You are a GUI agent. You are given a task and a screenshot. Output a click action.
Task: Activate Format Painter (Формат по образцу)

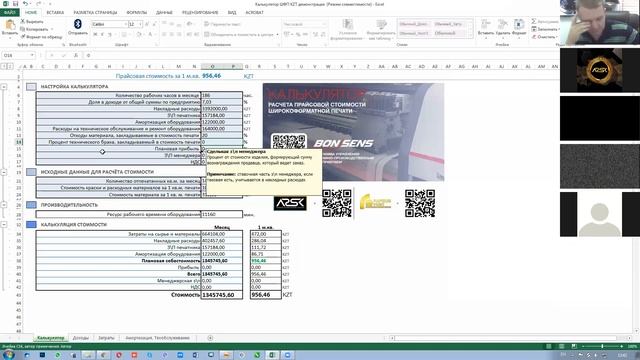tap(41, 37)
